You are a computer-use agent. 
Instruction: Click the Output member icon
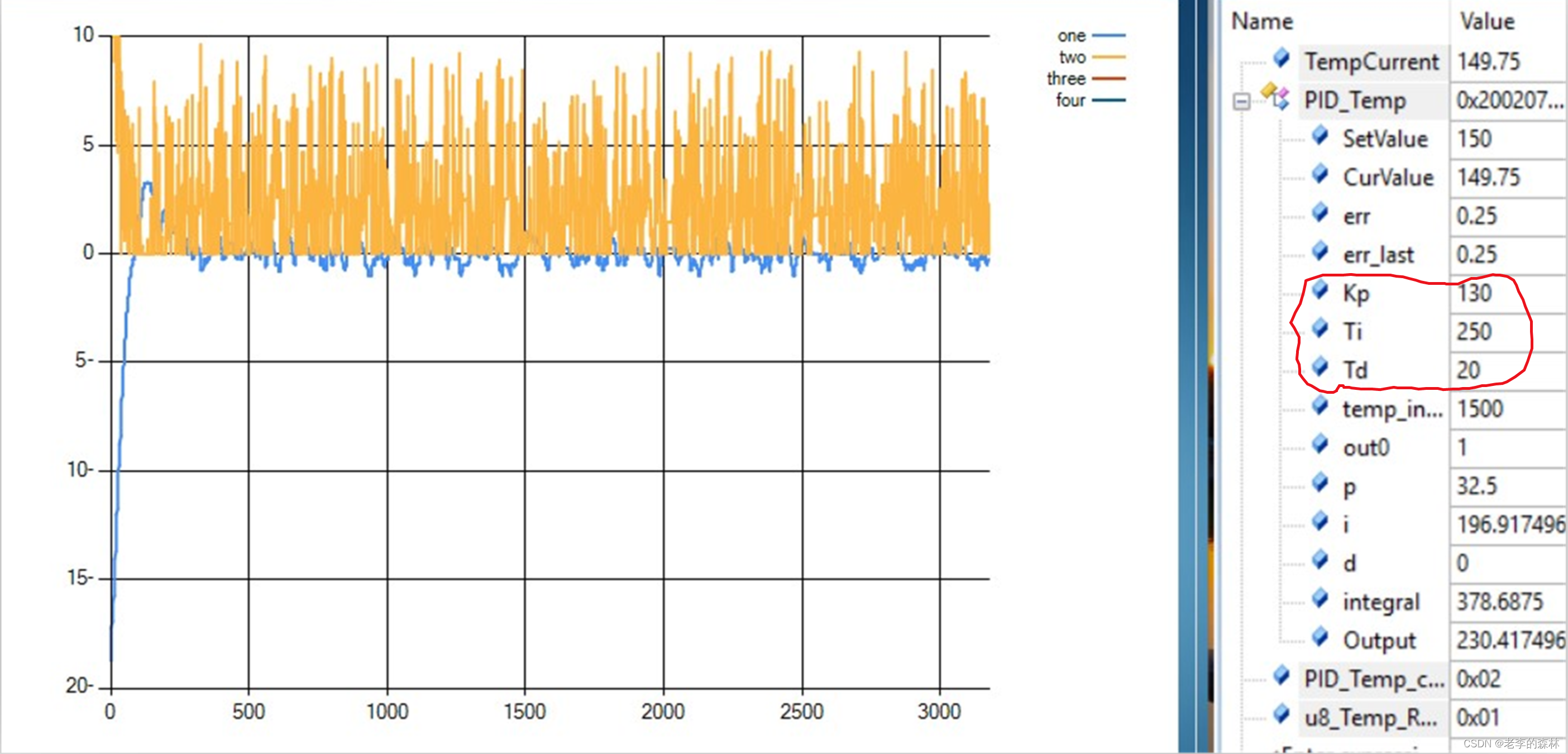click(x=1320, y=637)
